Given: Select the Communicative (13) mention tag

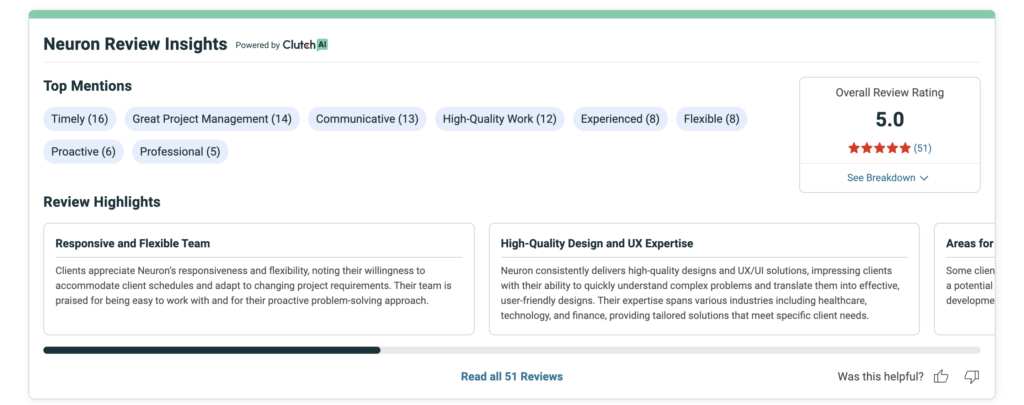Looking at the screenshot, I should click(x=367, y=119).
